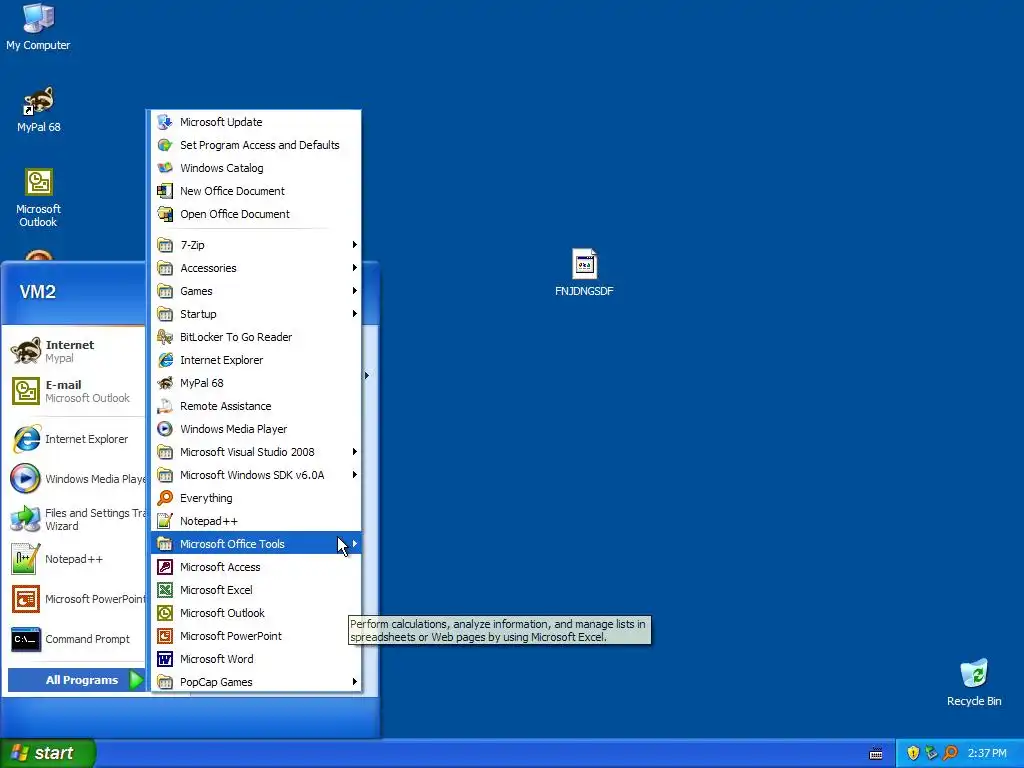Screen dimensions: 1024x768
Task: Click Everything magnifier tray icon
Action: [x=950, y=753]
